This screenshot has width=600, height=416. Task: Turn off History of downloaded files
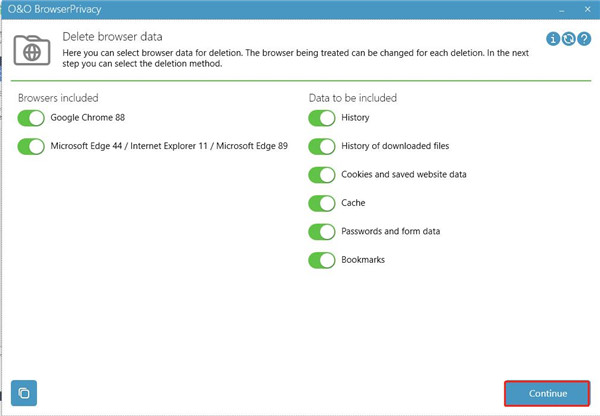pos(322,146)
